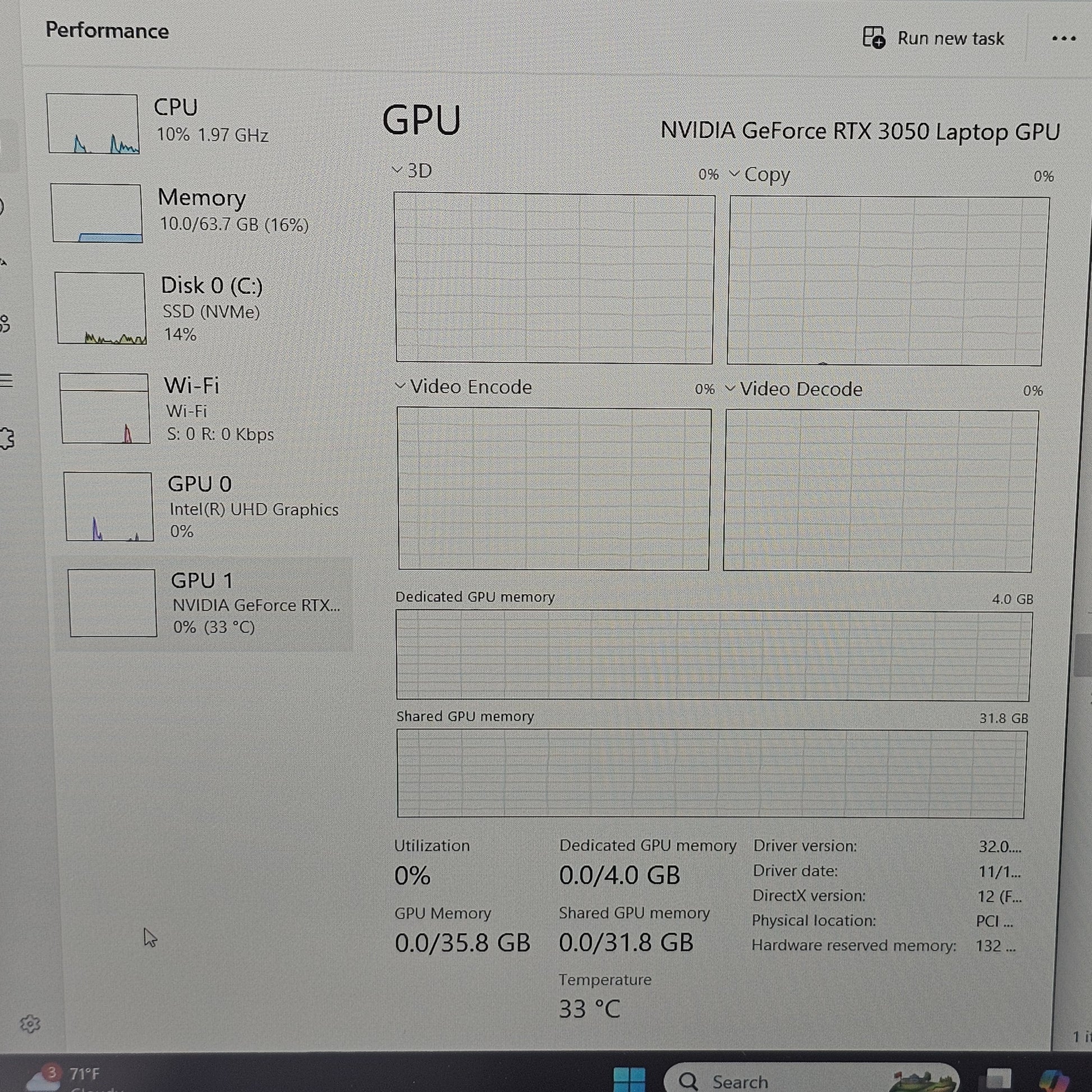
Task: Click the 4.0 GB dedicated memory max label
Action: click(x=1012, y=599)
